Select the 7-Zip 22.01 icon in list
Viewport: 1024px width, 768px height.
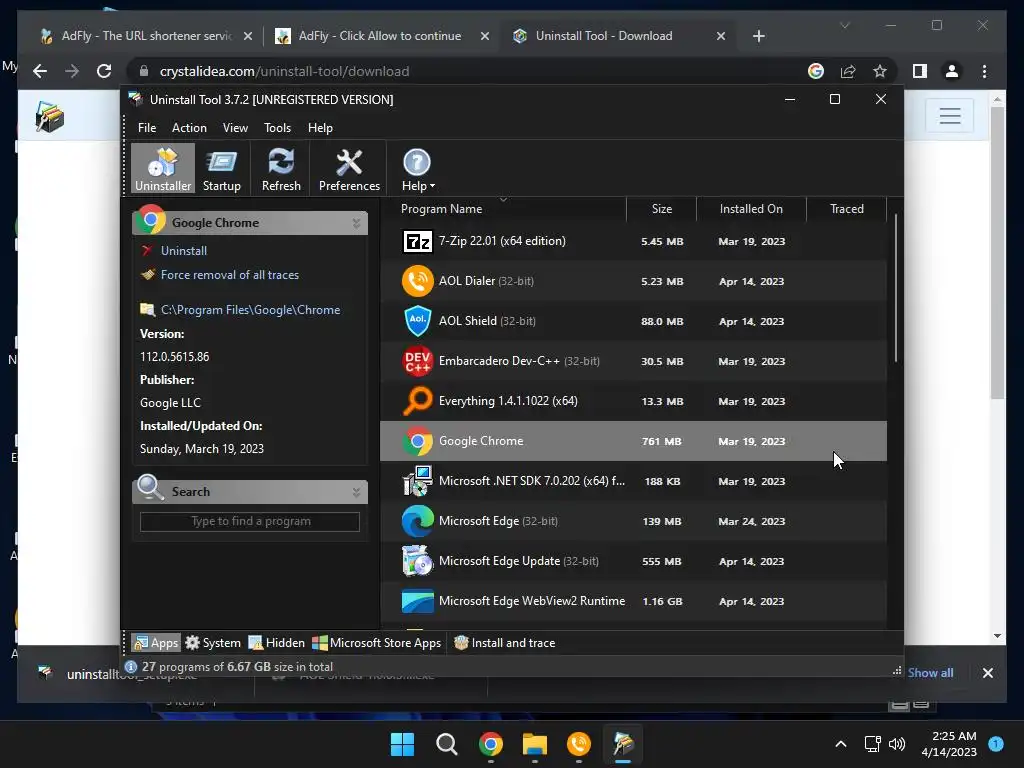click(417, 241)
